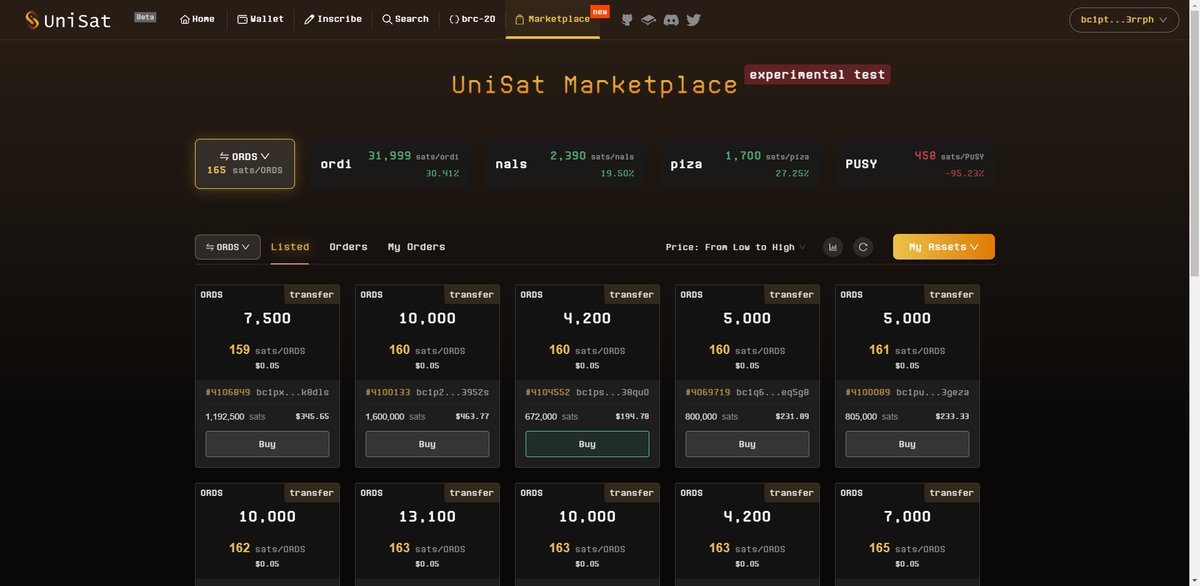Viewport: 1200px width, 586px height.
Task: Click the $231.89 total value
Action: [792, 416]
